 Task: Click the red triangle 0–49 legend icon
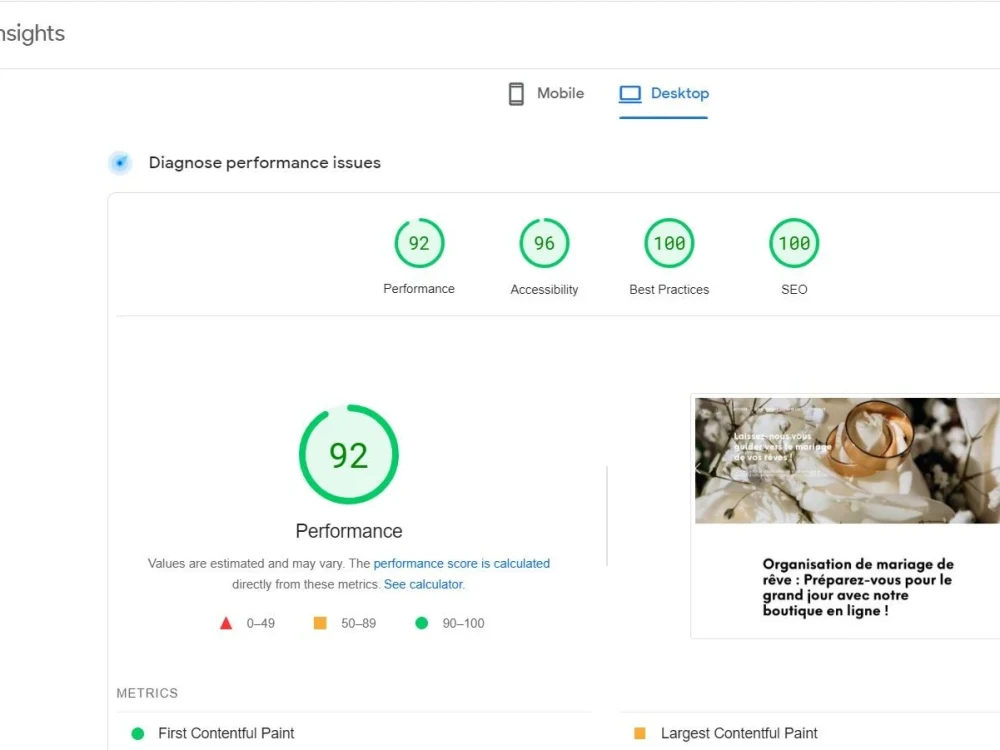tap(226, 623)
